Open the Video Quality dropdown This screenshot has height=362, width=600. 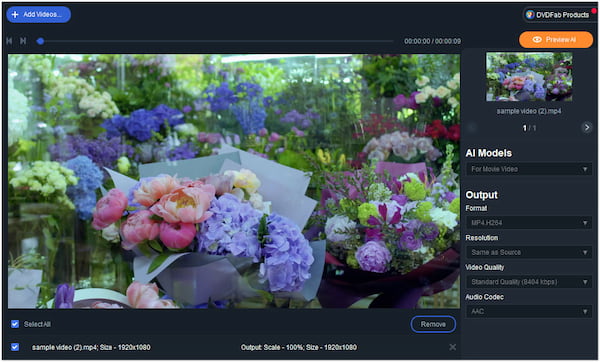(529, 282)
